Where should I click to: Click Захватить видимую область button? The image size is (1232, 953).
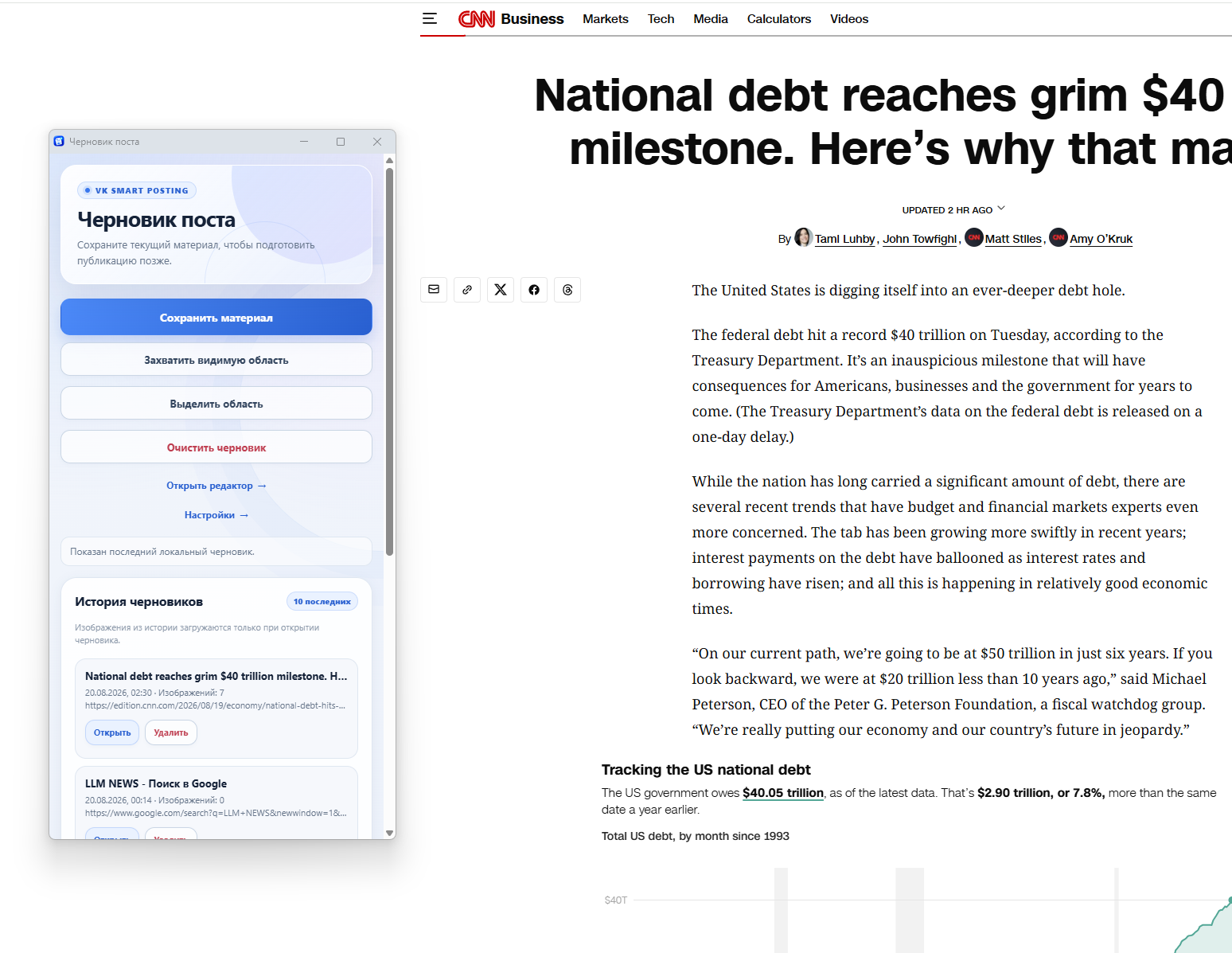pos(216,360)
